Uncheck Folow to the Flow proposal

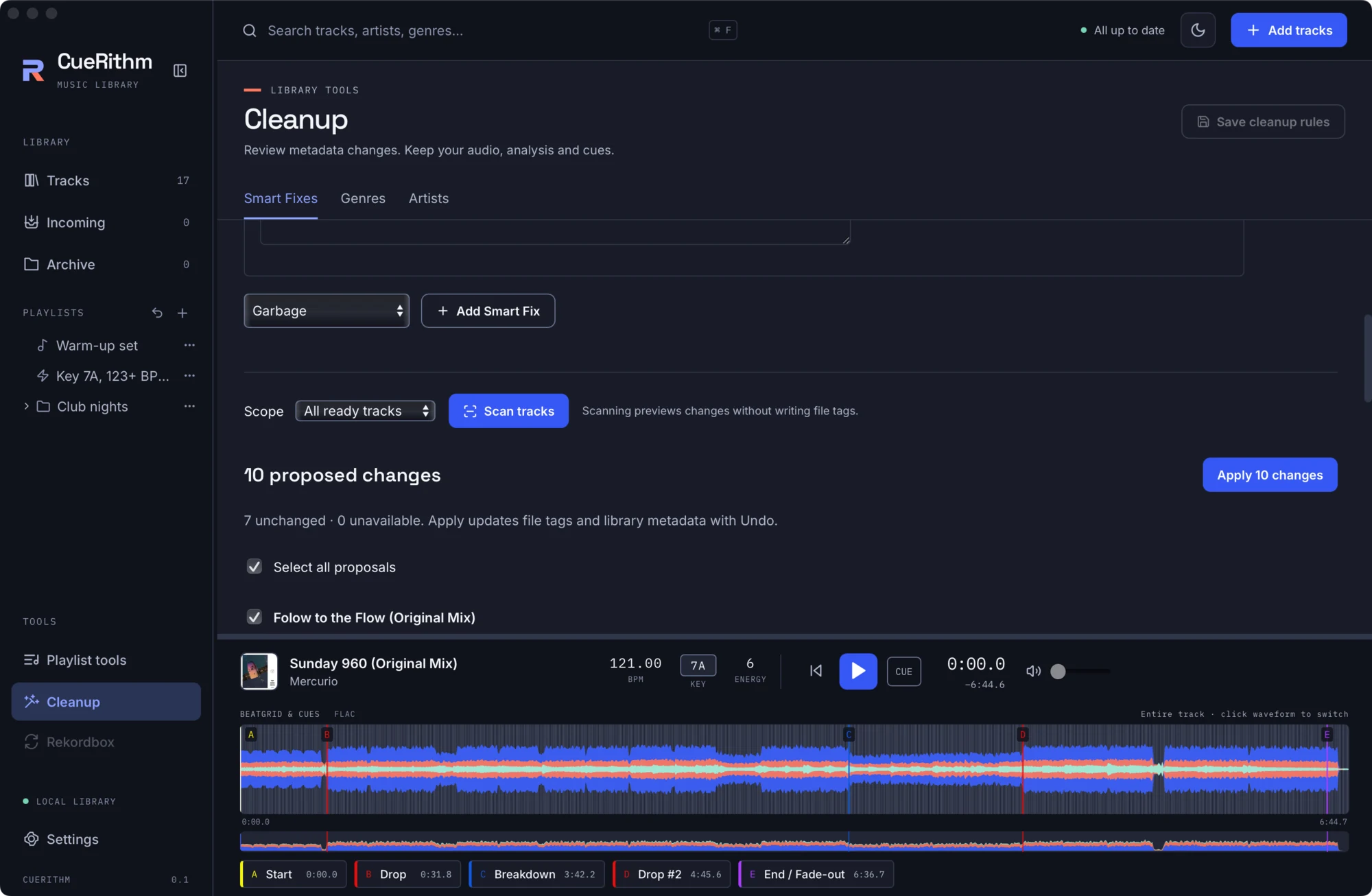pos(255,617)
